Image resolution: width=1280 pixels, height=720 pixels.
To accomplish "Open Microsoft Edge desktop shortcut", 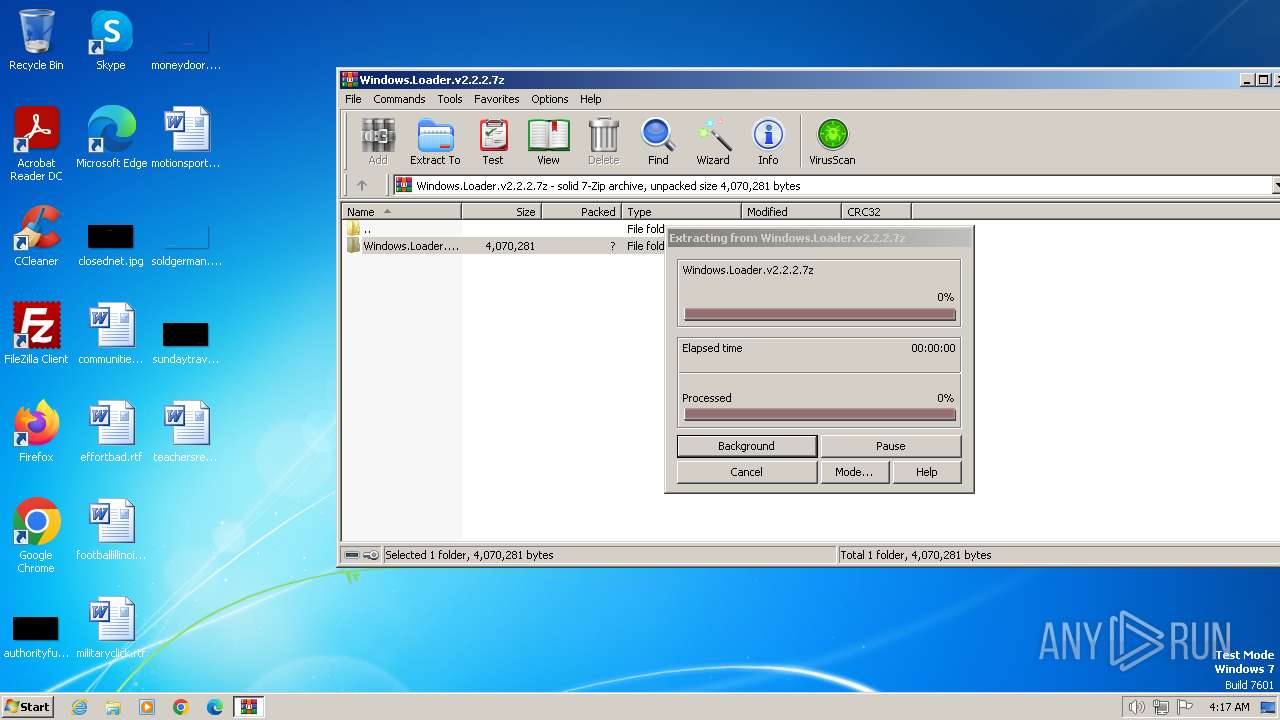I will click(111, 137).
